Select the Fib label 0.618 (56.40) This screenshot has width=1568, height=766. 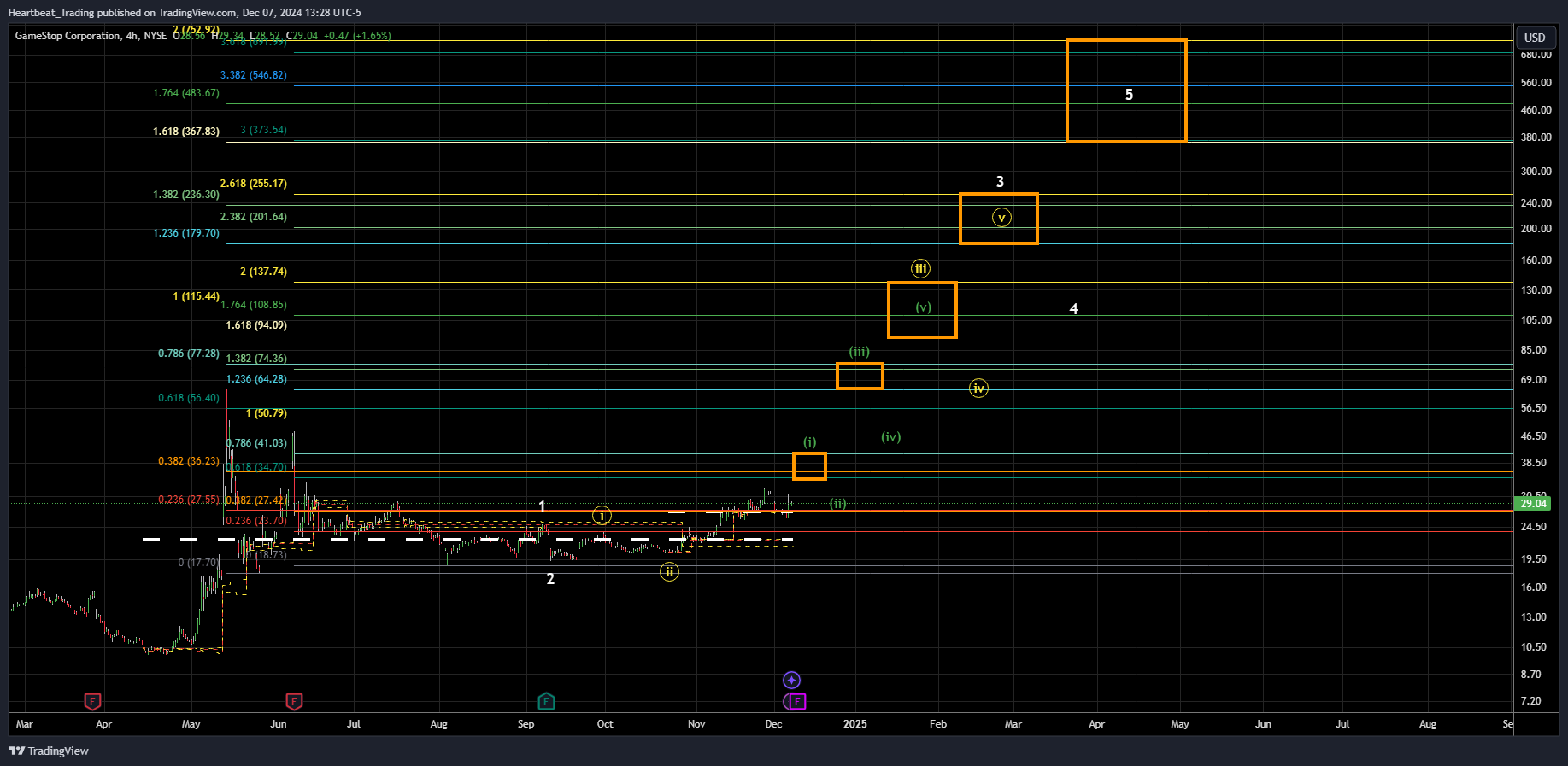coord(189,398)
